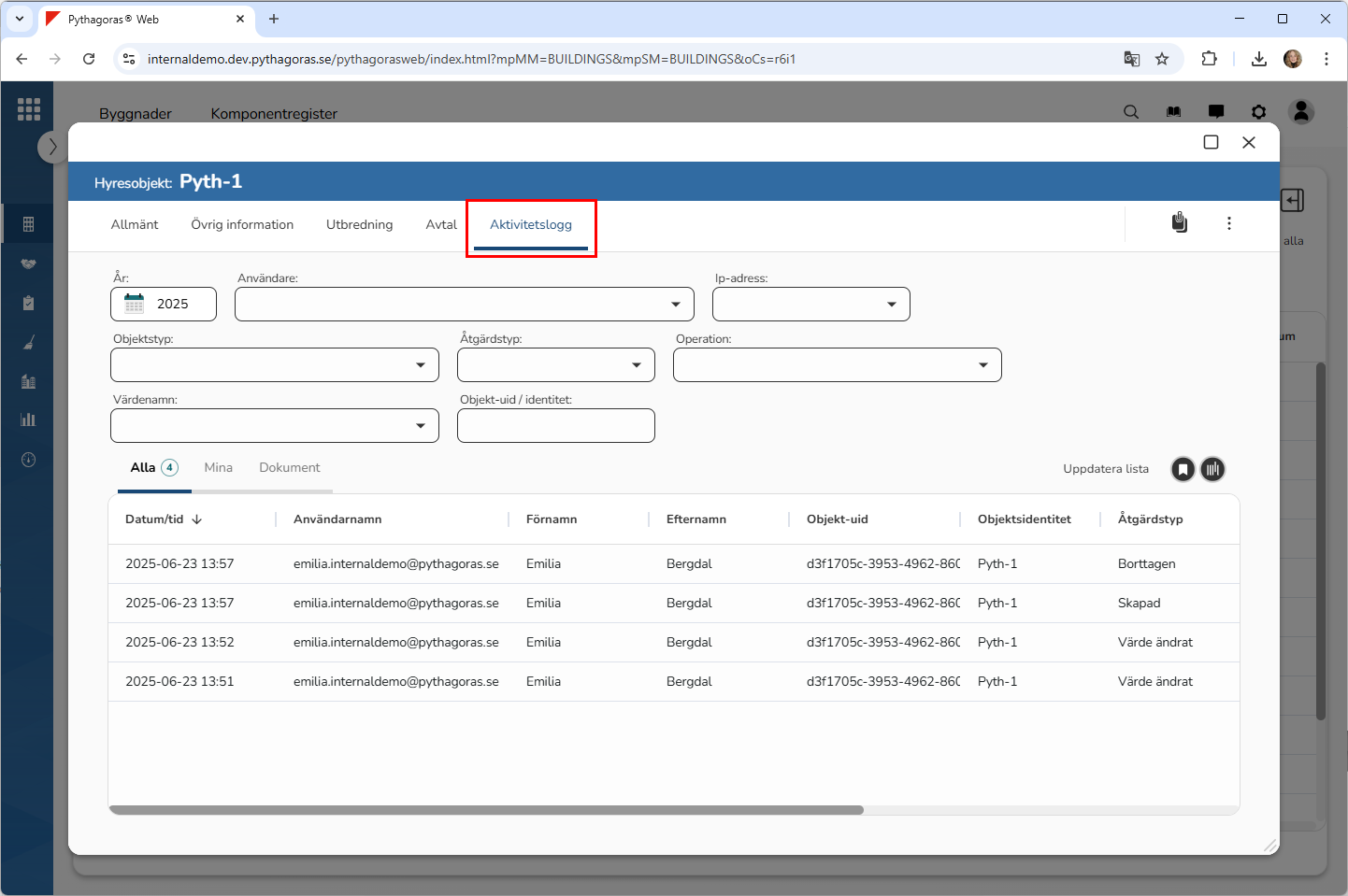
Task: Maximize the Hyresobjekt dialog window
Action: coord(1211,142)
